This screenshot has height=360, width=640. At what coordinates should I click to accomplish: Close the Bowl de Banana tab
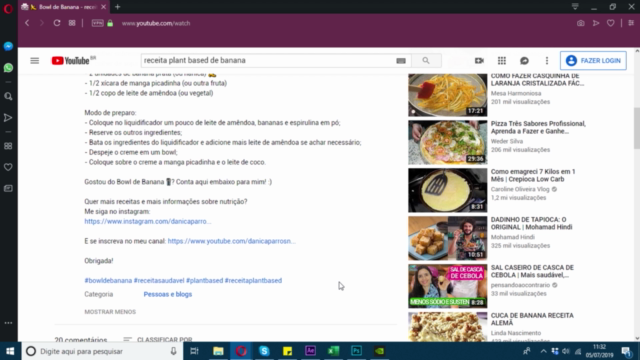(x=103, y=7)
